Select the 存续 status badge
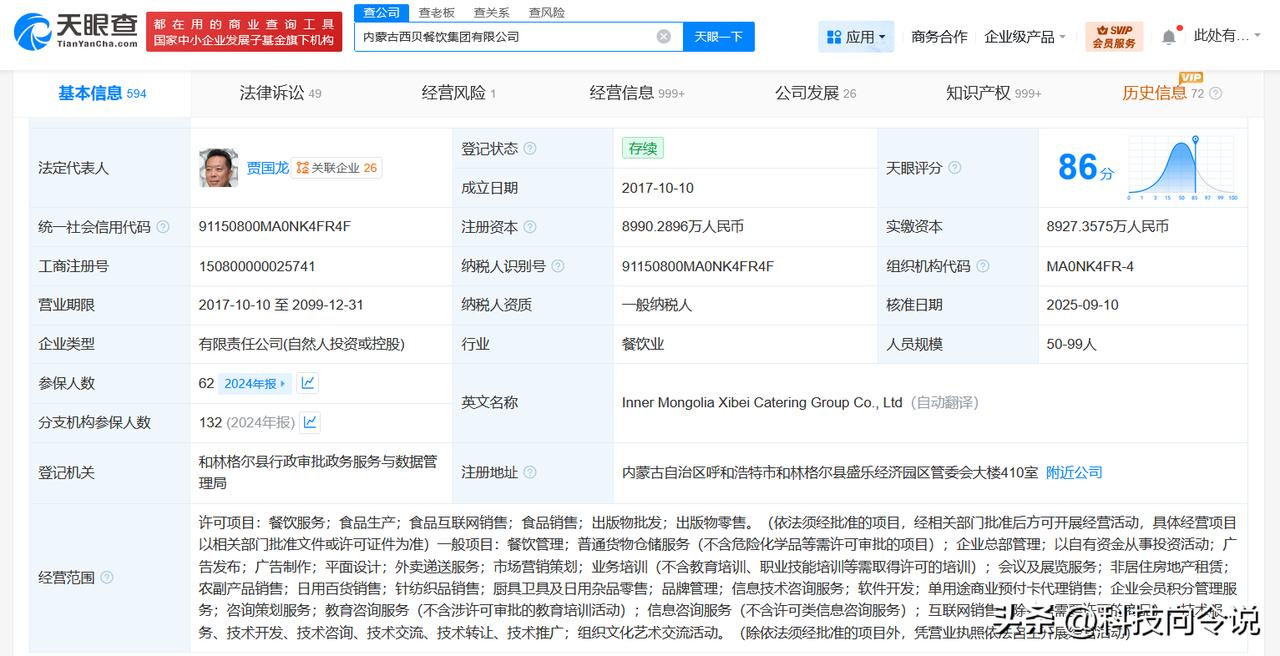 (642, 148)
